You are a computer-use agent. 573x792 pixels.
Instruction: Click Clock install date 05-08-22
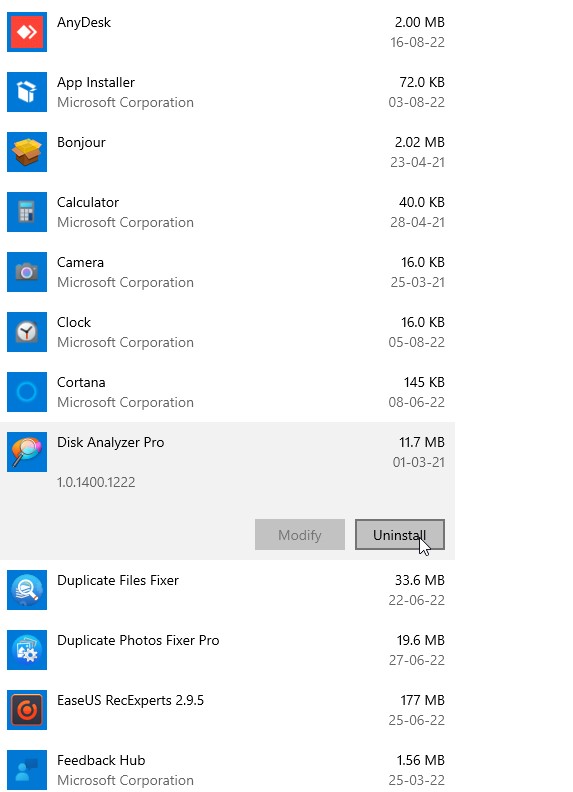[417, 342]
